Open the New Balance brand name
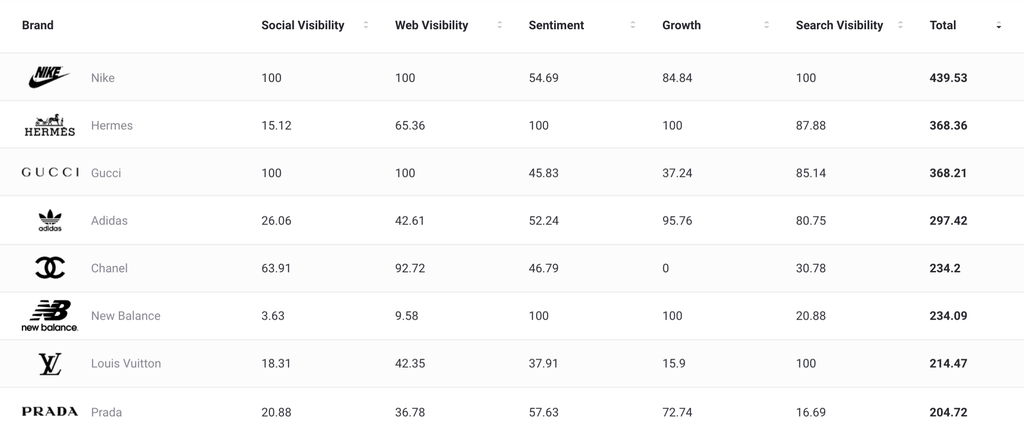The image size is (1024, 432). coord(126,316)
